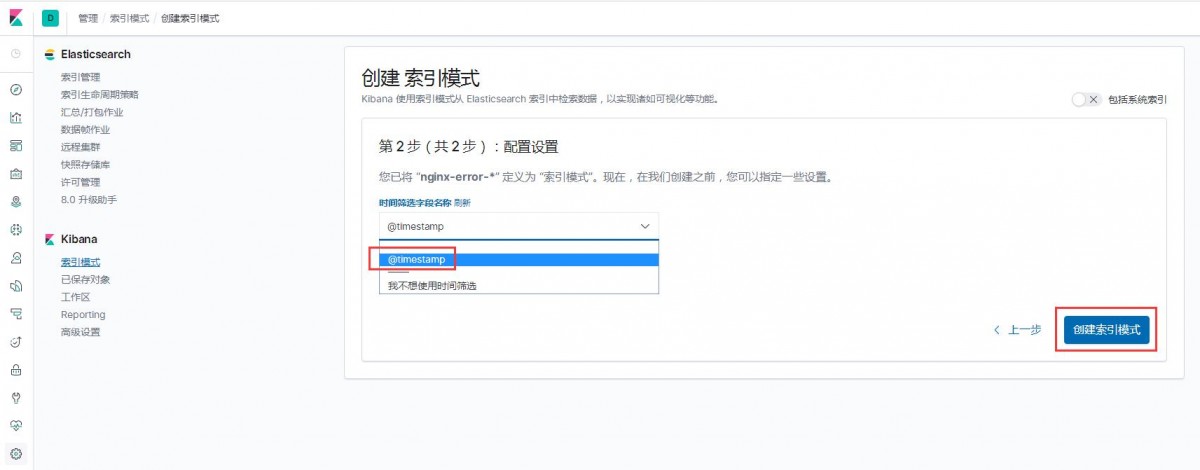The height and width of the screenshot is (470, 1200).
Task: Open 已保存对象 under Kibana
Action: [85, 280]
